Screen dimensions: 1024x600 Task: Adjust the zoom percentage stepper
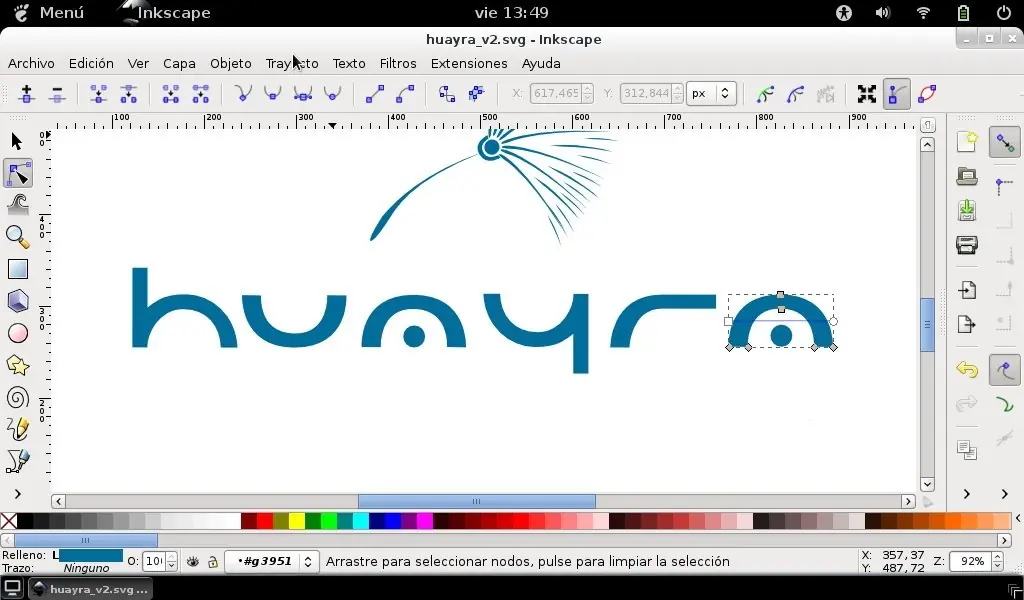pos(997,561)
